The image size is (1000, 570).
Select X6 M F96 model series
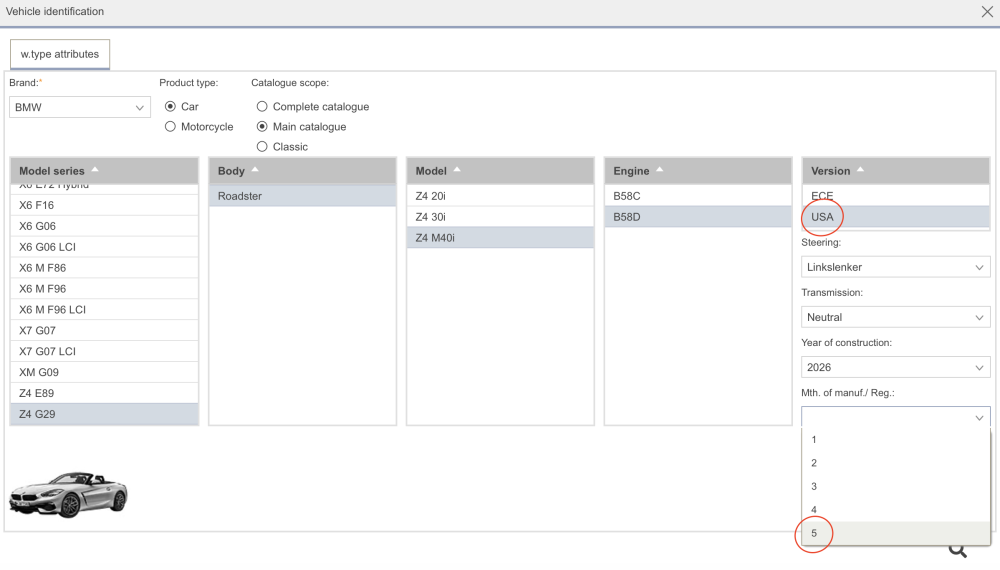[x=105, y=289]
